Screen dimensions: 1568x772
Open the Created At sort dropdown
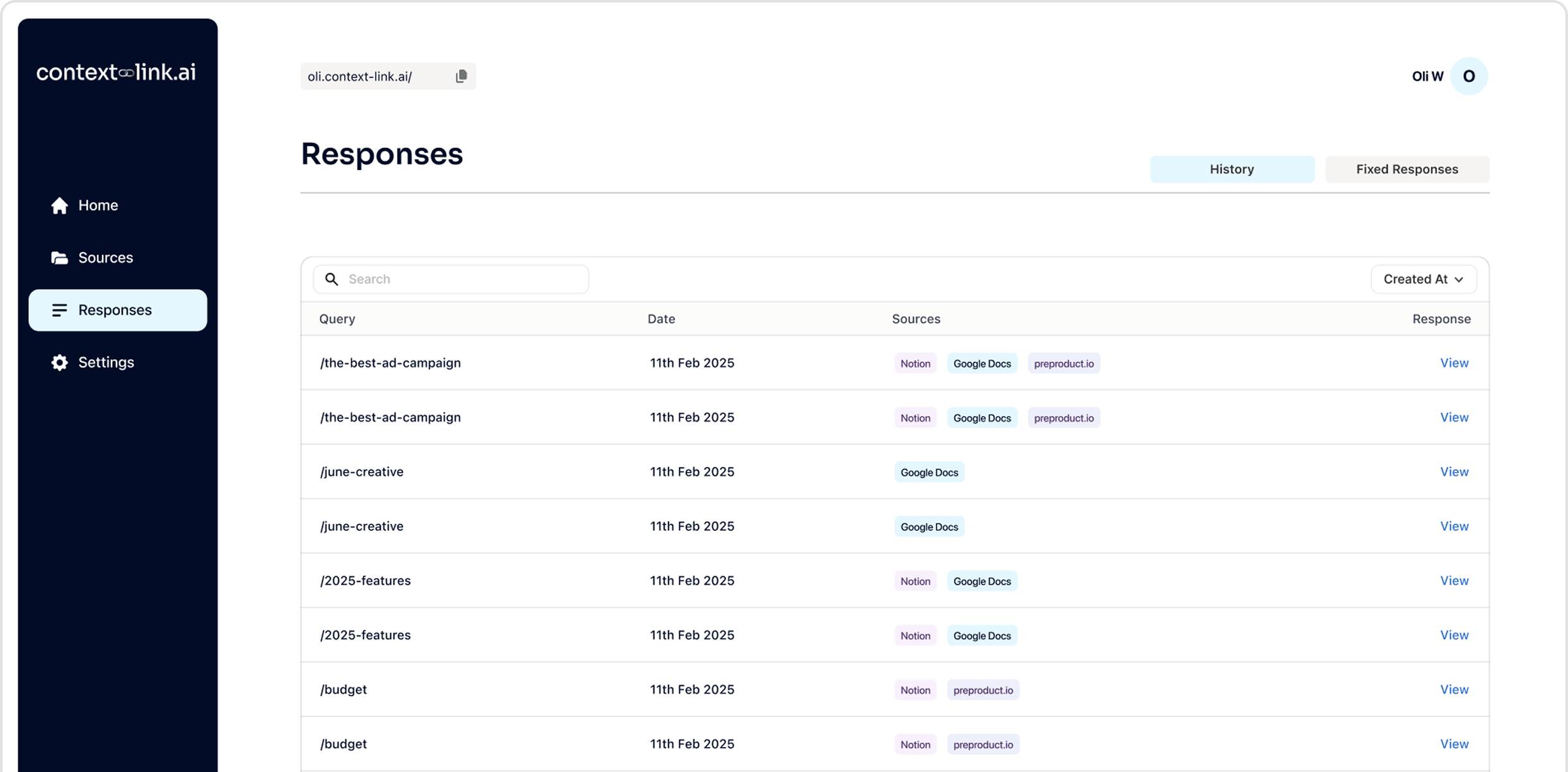tap(1423, 279)
